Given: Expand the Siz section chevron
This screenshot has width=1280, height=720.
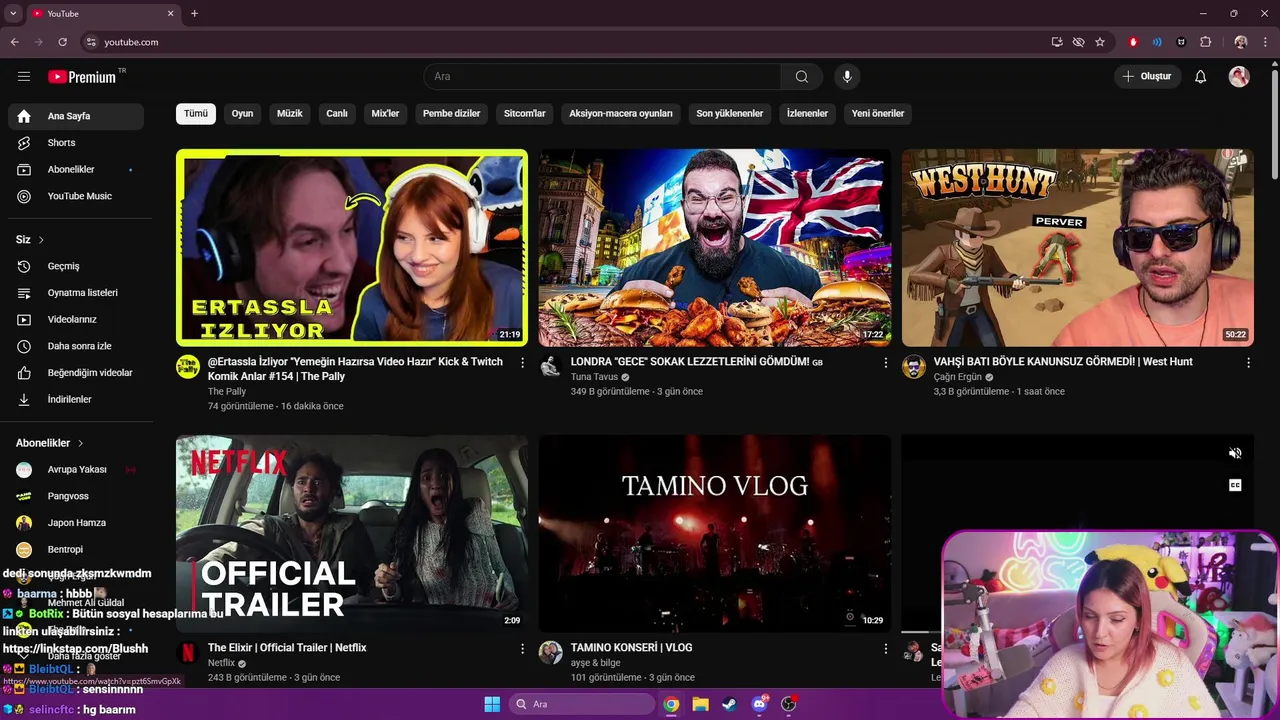Looking at the screenshot, I should click(x=41, y=240).
